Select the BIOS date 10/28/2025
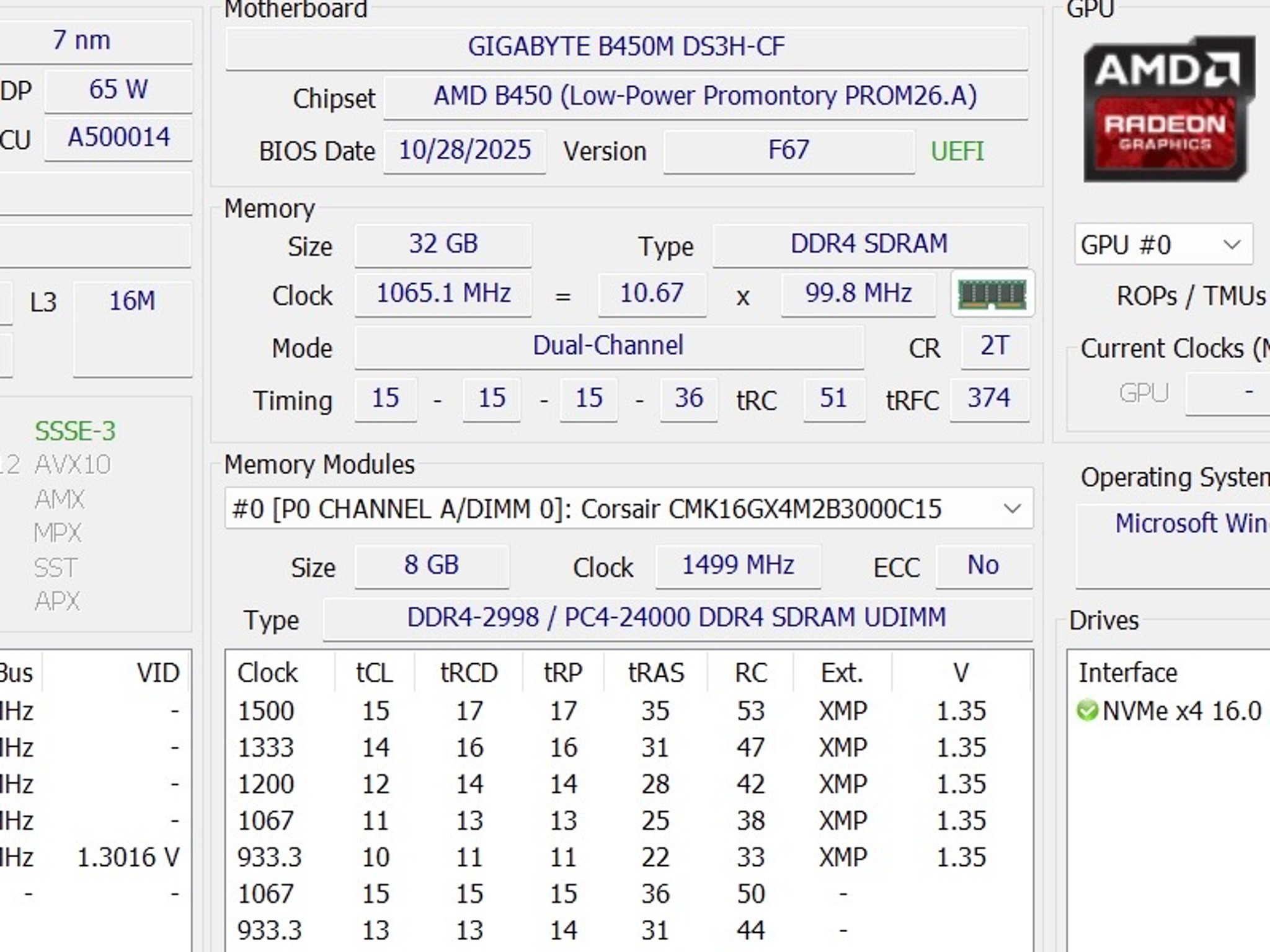 pyautogui.click(x=465, y=151)
